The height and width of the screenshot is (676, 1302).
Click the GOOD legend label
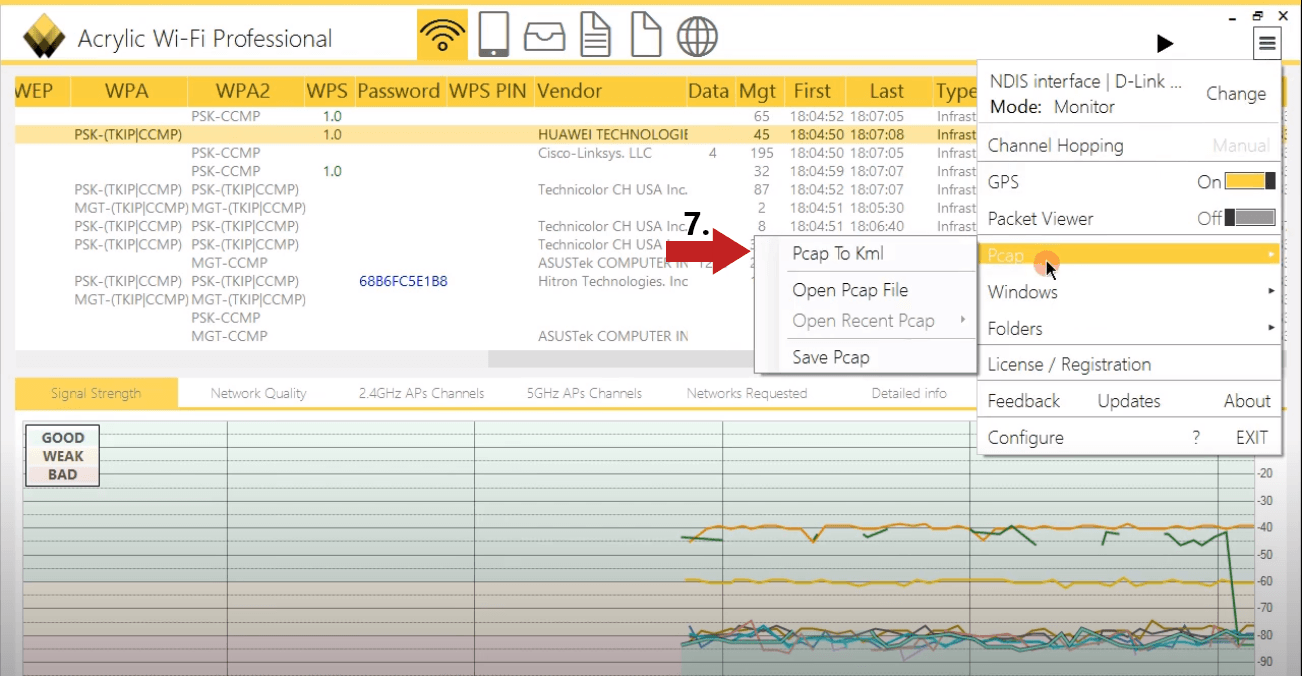point(62,437)
